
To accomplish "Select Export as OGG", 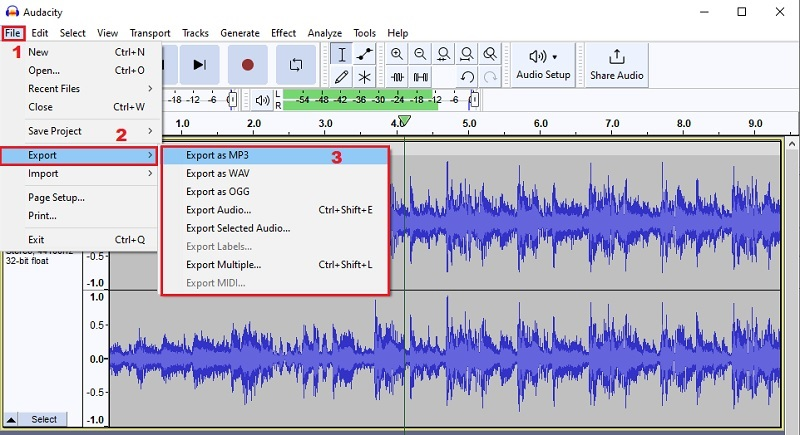I will click(x=275, y=192).
